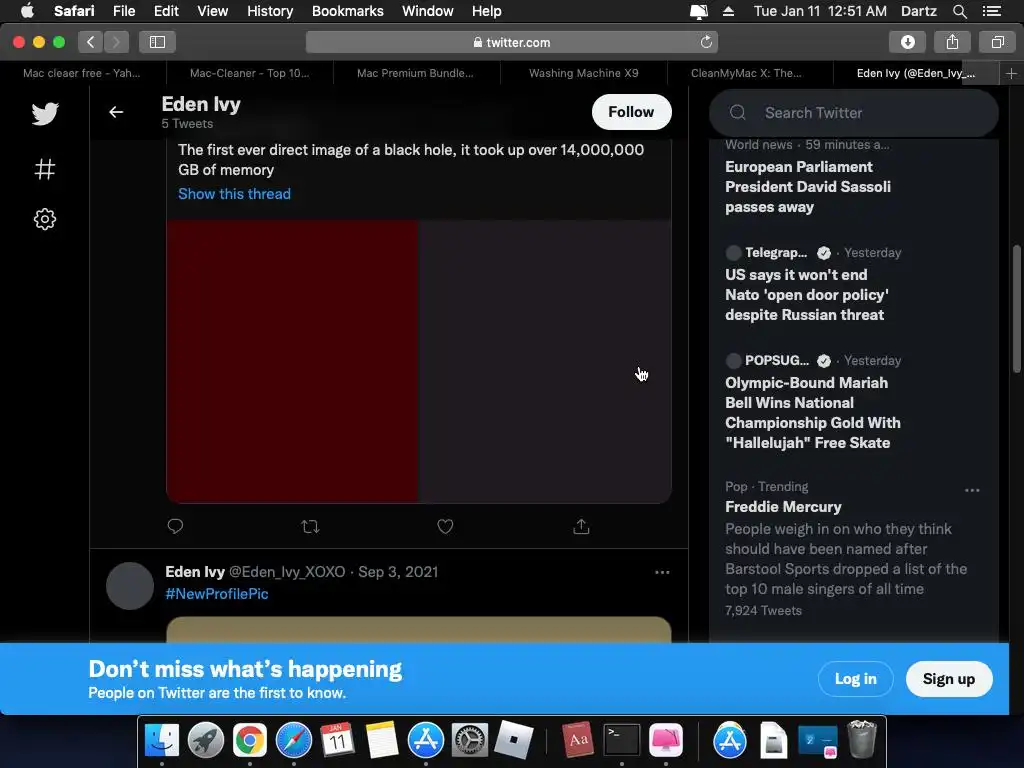
Task: Open Google Chrome from the Dock
Action: click(x=250, y=740)
